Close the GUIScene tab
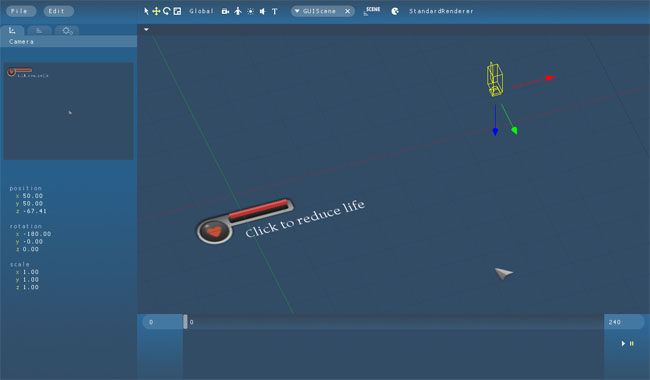 tap(347, 11)
